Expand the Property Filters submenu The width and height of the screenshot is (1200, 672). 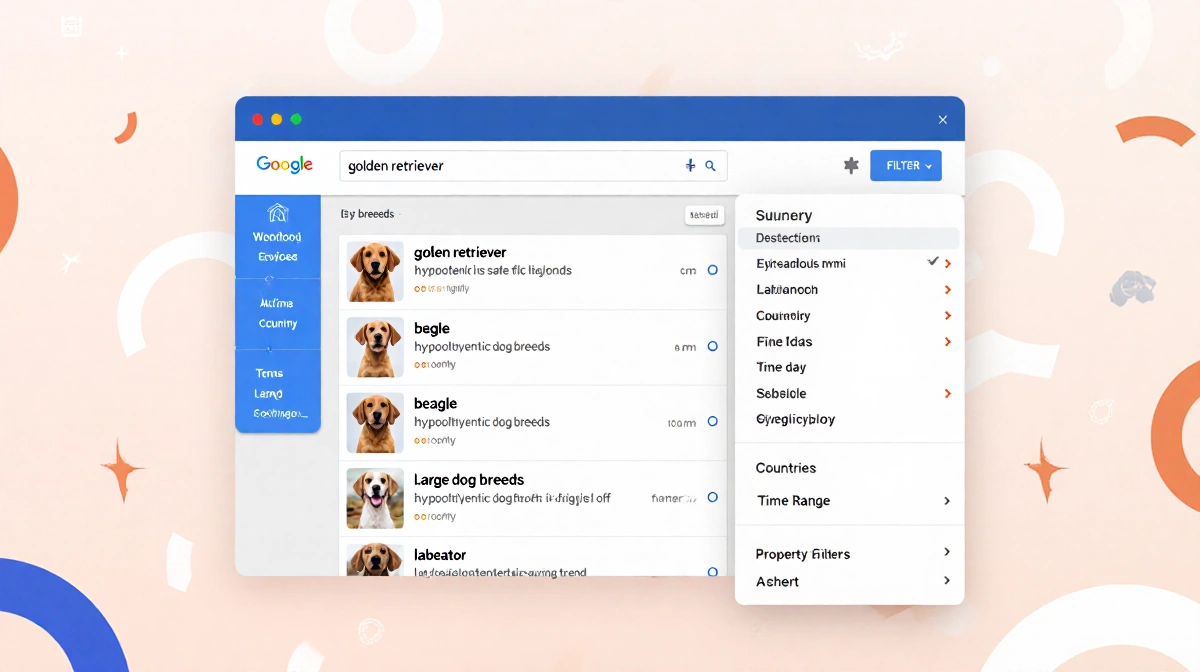coord(946,553)
